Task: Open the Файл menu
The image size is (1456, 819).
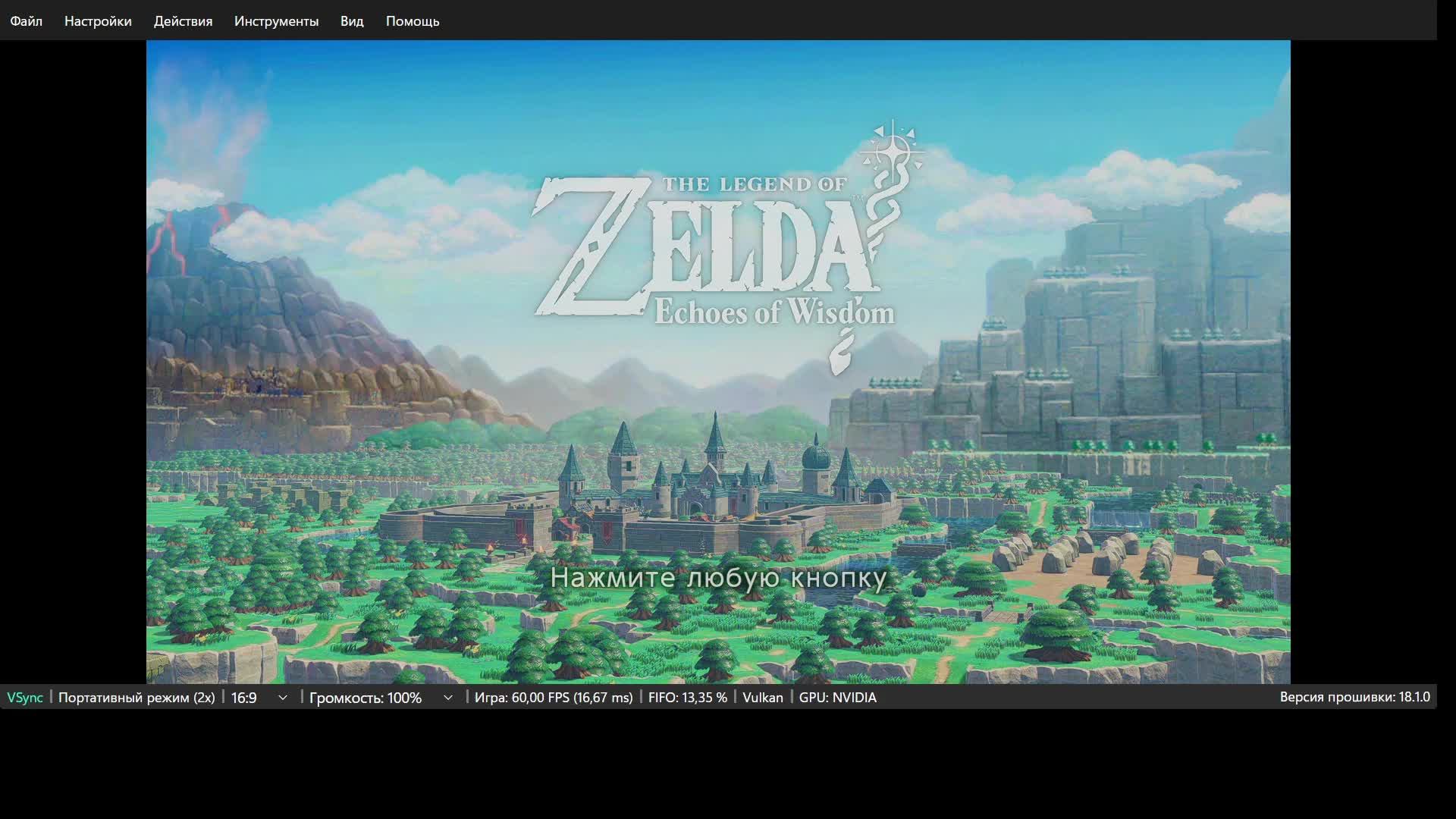Action: coord(26,20)
